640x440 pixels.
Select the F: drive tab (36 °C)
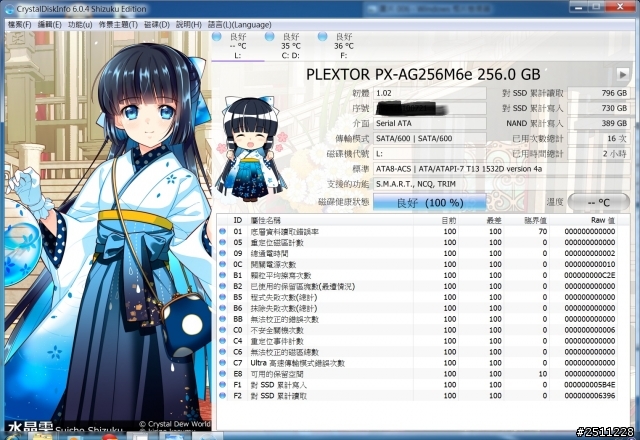point(344,46)
